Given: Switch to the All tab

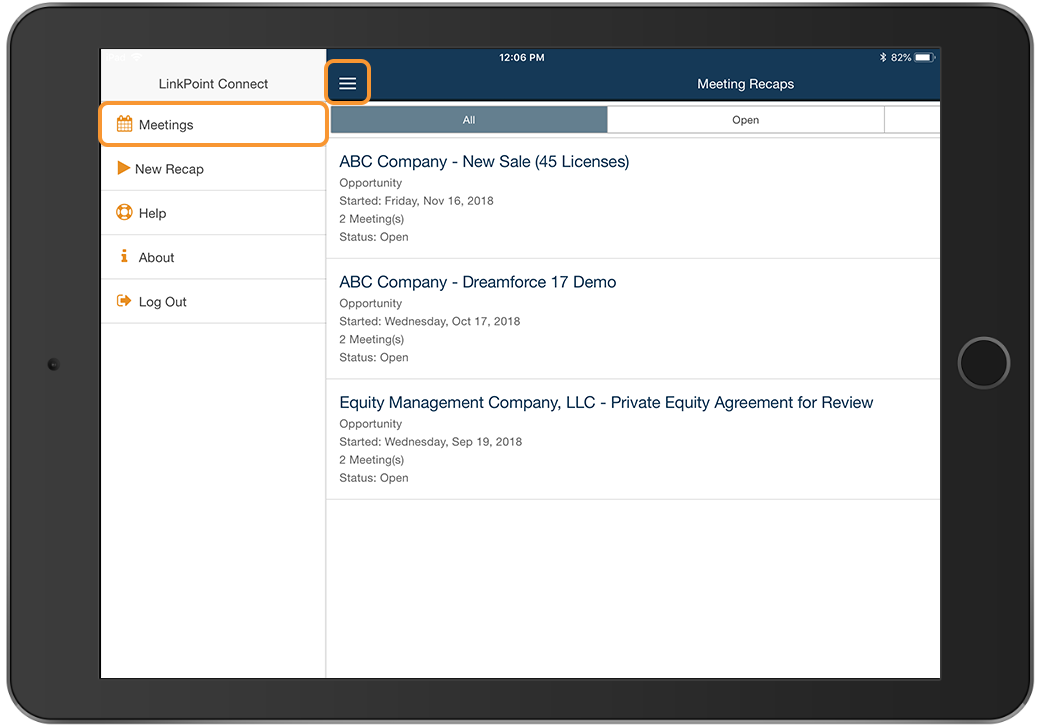Looking at the screenshot, I should (469, 120).
